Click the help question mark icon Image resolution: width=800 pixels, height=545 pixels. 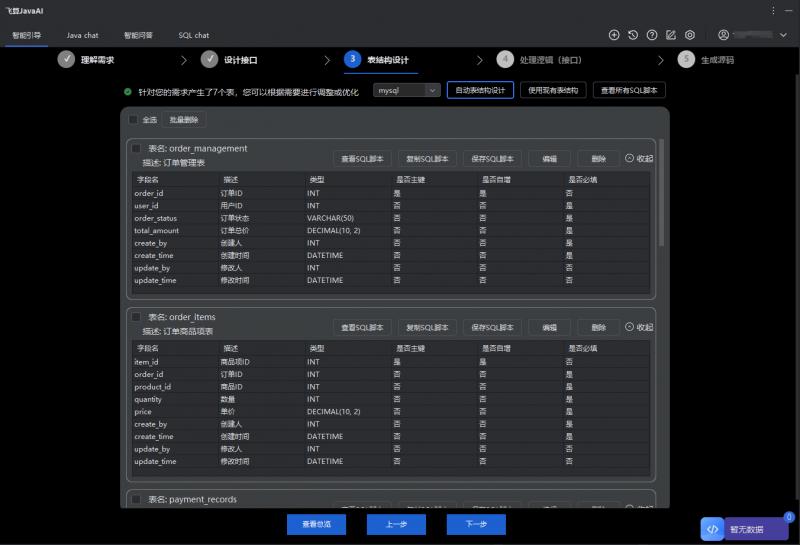coord(652,35)
